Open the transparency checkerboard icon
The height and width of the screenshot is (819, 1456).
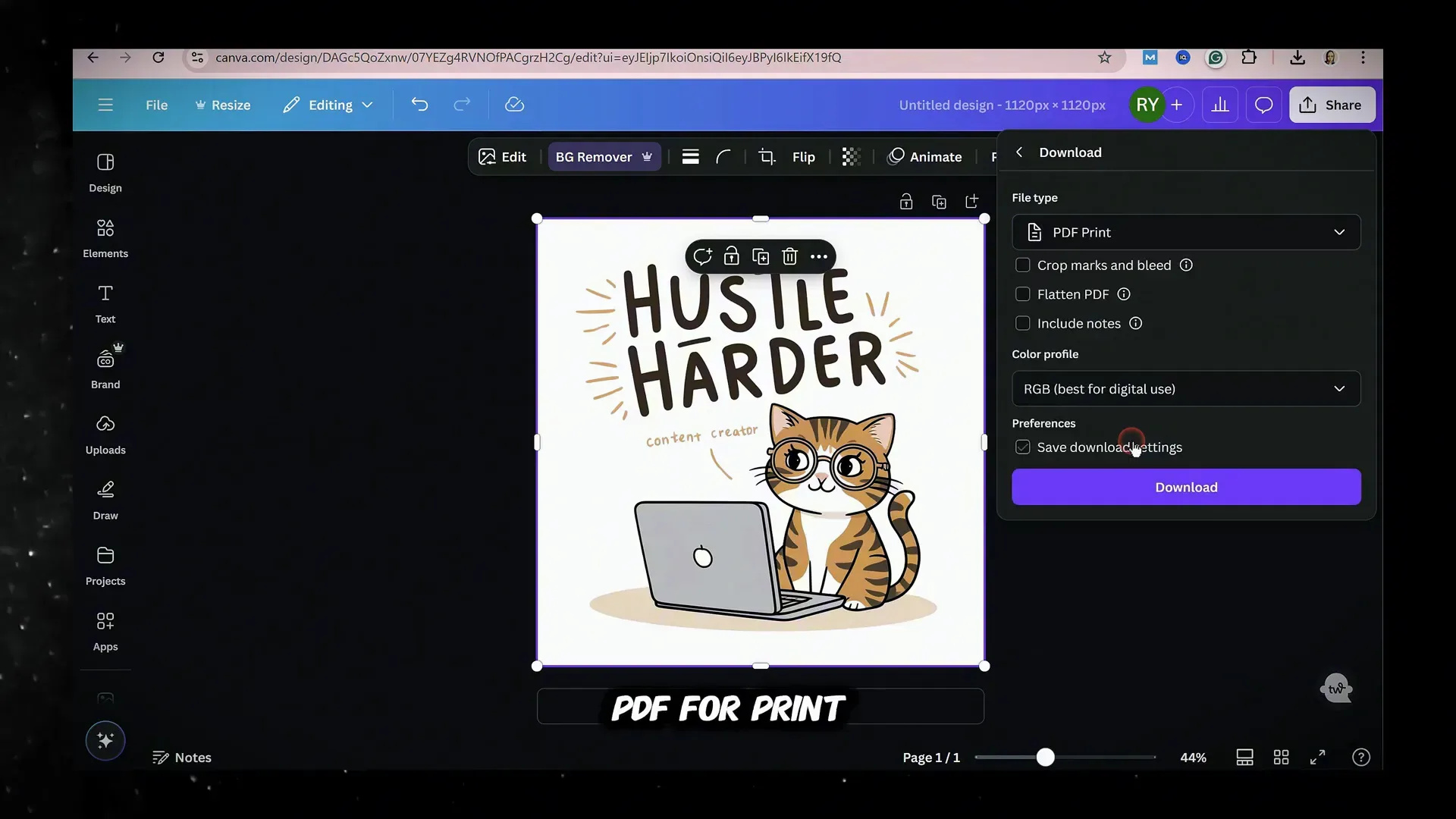pyautogui.click(x=851, y=157)
